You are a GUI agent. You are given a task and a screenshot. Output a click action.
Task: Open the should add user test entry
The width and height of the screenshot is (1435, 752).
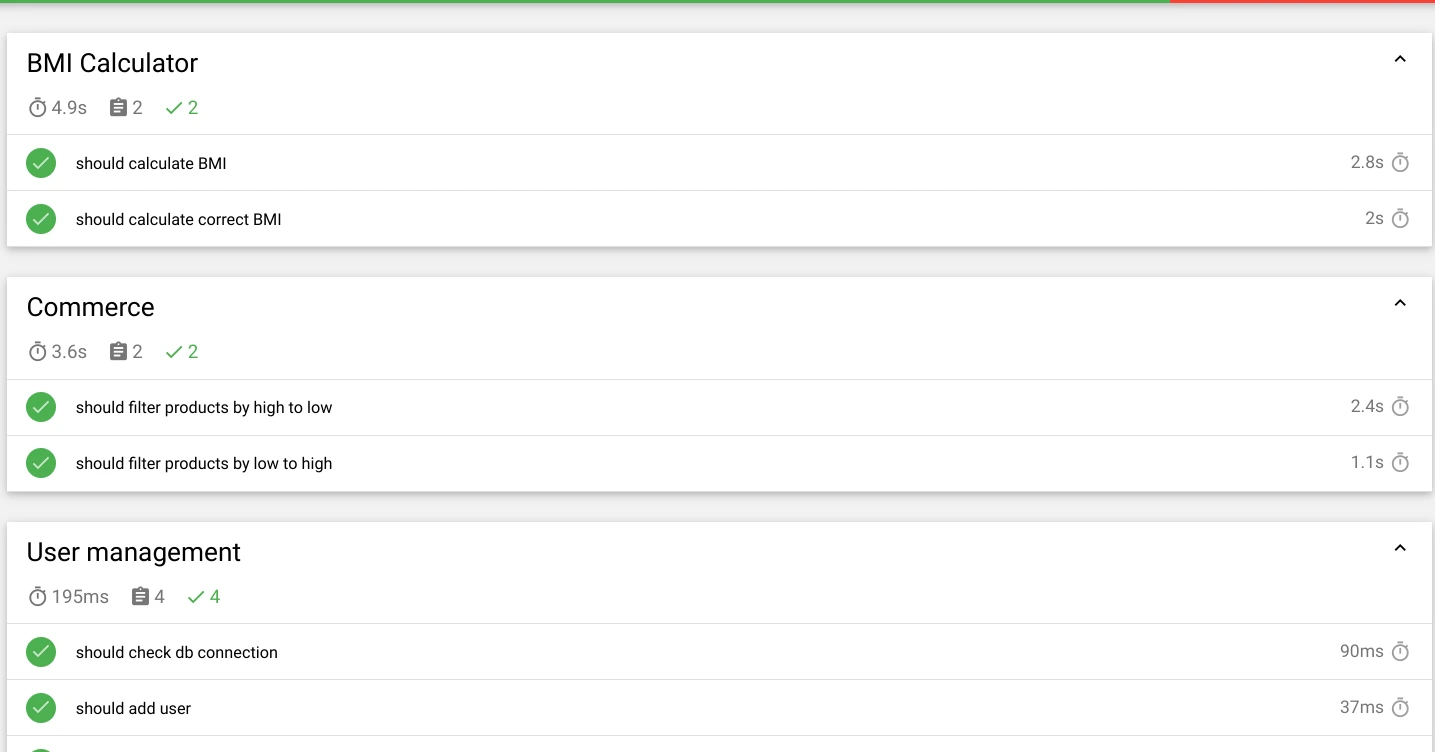(133, 707)
